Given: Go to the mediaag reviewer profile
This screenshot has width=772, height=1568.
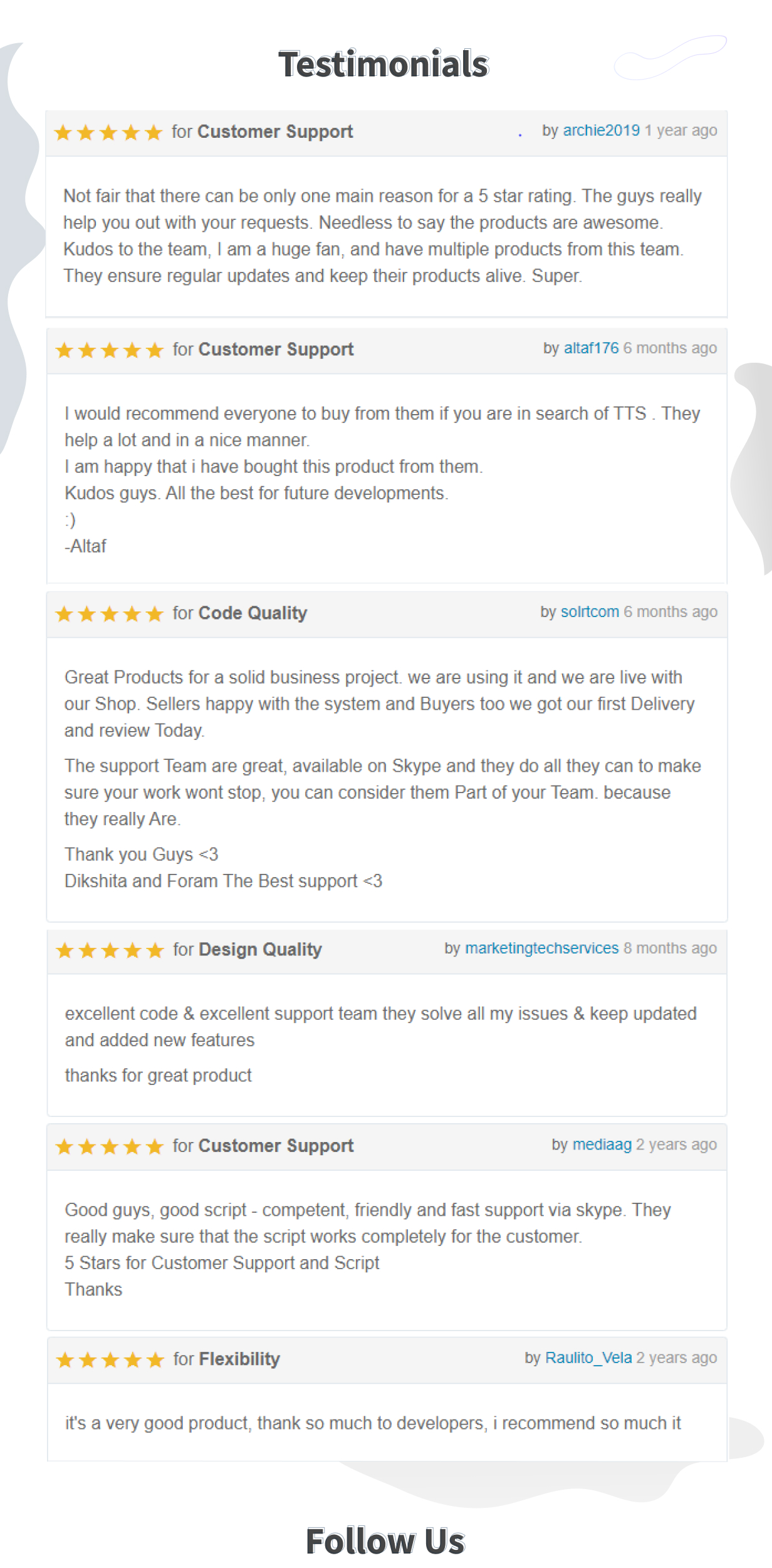Looking at the screenshot, I should pos(602,1145).
